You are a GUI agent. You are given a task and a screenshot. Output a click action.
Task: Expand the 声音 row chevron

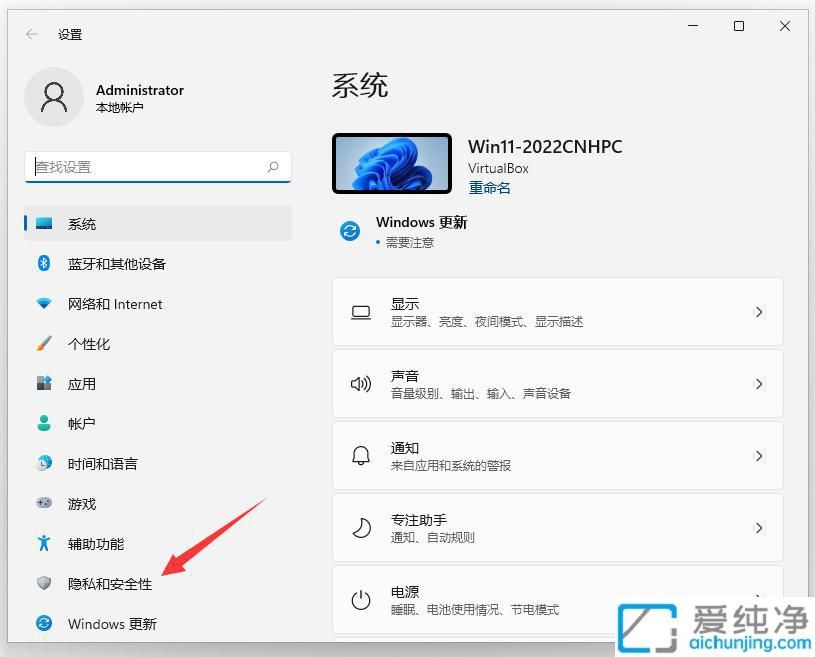(x=757, y=383)
